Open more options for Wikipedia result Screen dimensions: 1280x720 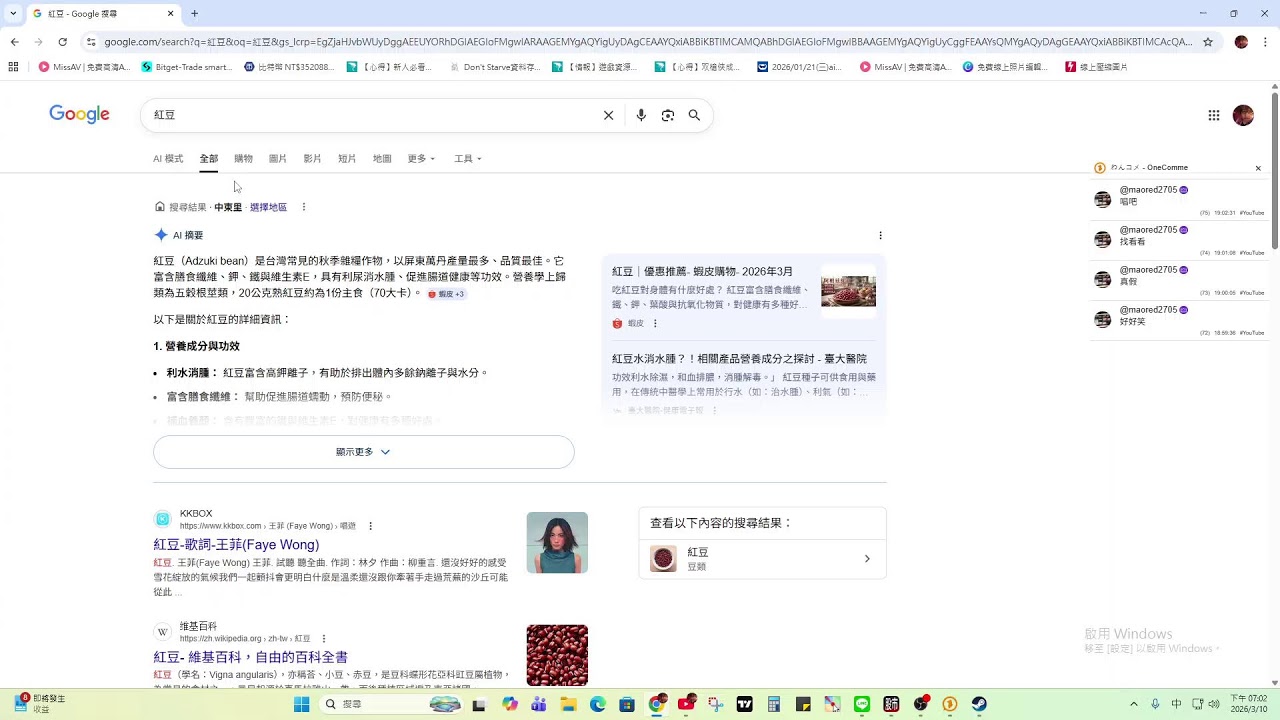[323, 639]
